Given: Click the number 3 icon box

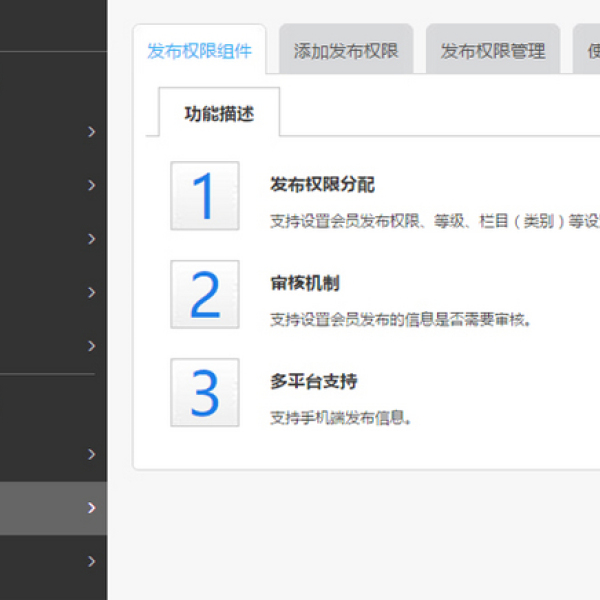Looking at the screenshot, I should coord(205,392).
